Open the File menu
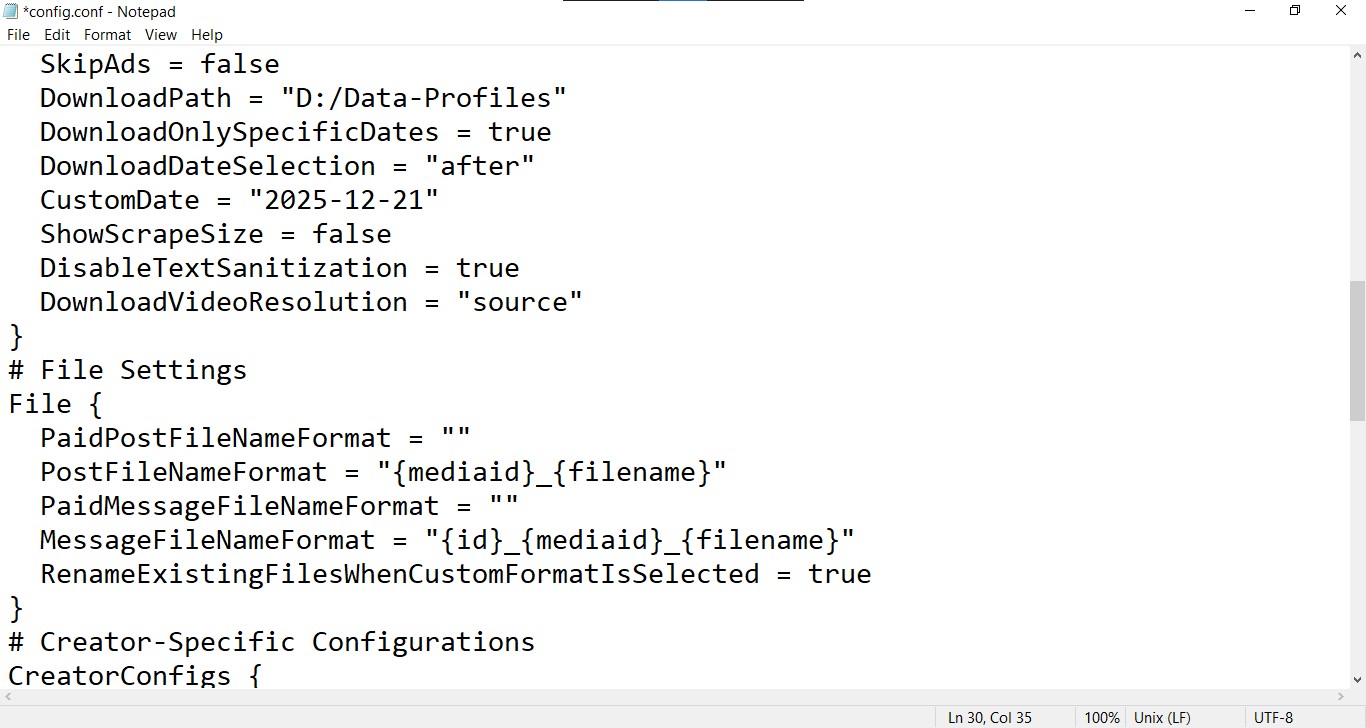Screen dimensions: 1366x728 [18, 35]
